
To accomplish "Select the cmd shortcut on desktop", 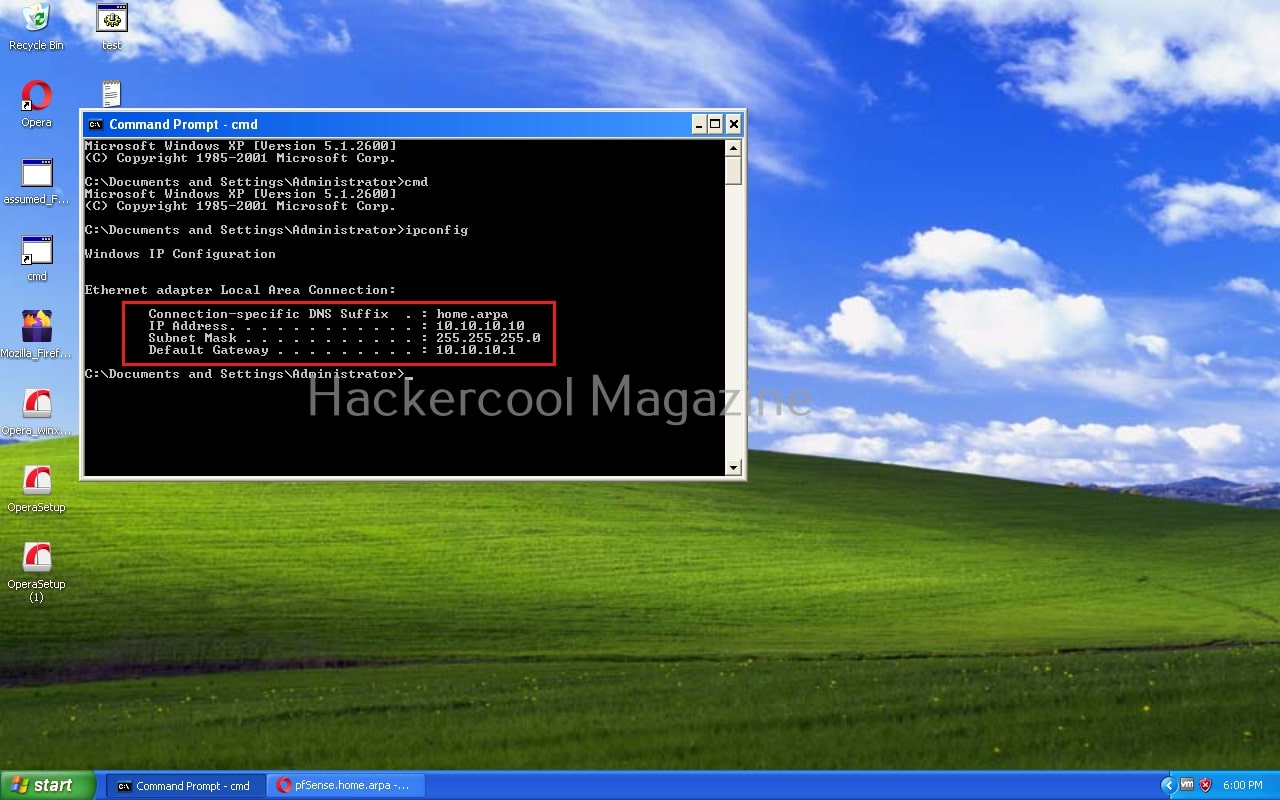I will [x=36, y=252].
